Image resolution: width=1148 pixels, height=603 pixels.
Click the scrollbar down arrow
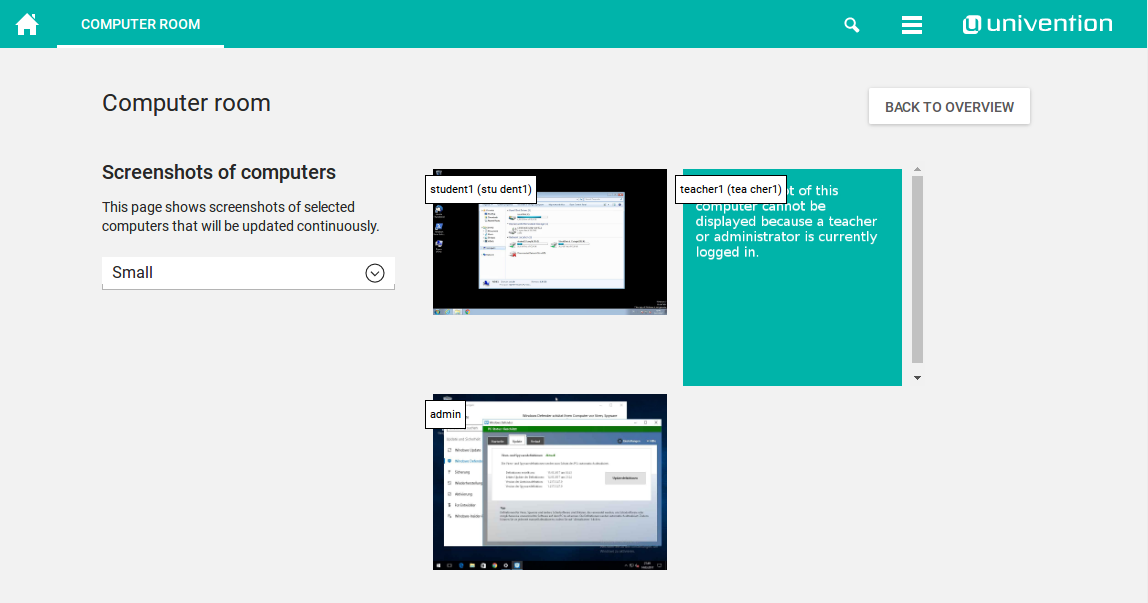pos(917,378)
